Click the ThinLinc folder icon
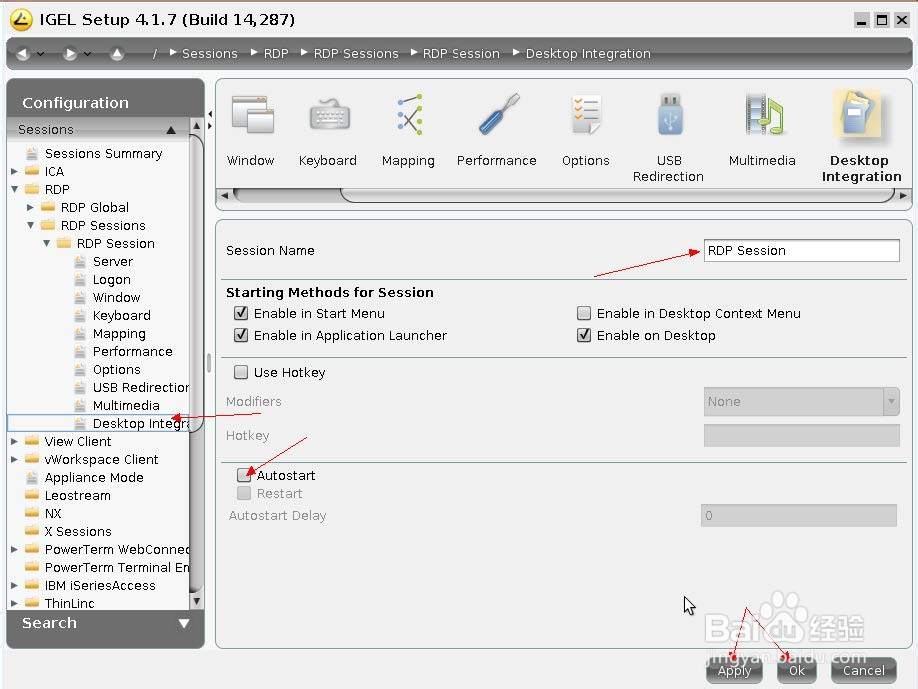918x689 pixels. click(32, 602)
